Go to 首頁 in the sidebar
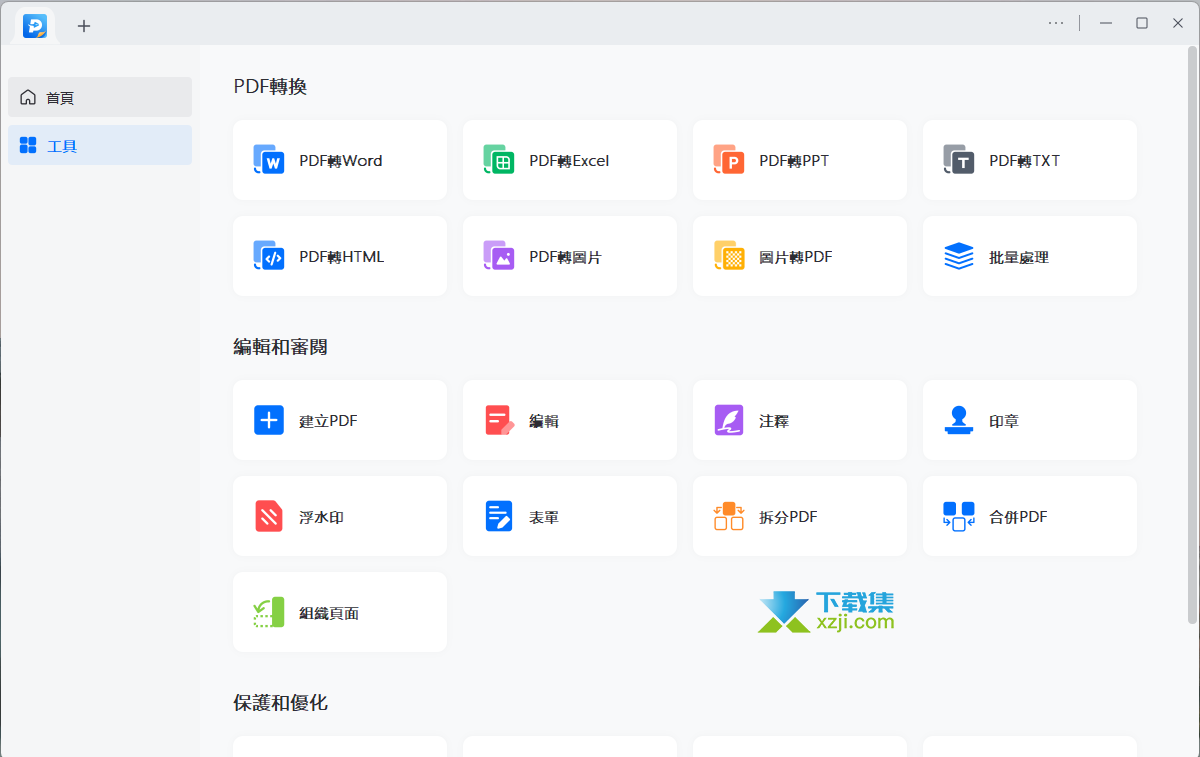 coord(100,97)
